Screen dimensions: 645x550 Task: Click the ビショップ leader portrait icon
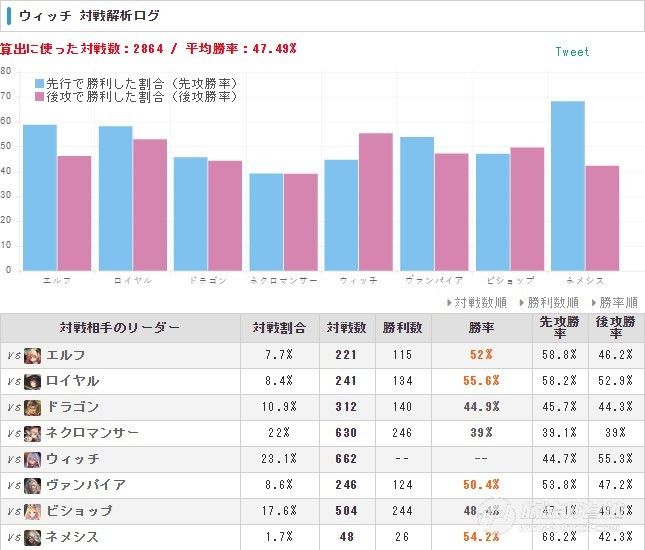(32, 511)
